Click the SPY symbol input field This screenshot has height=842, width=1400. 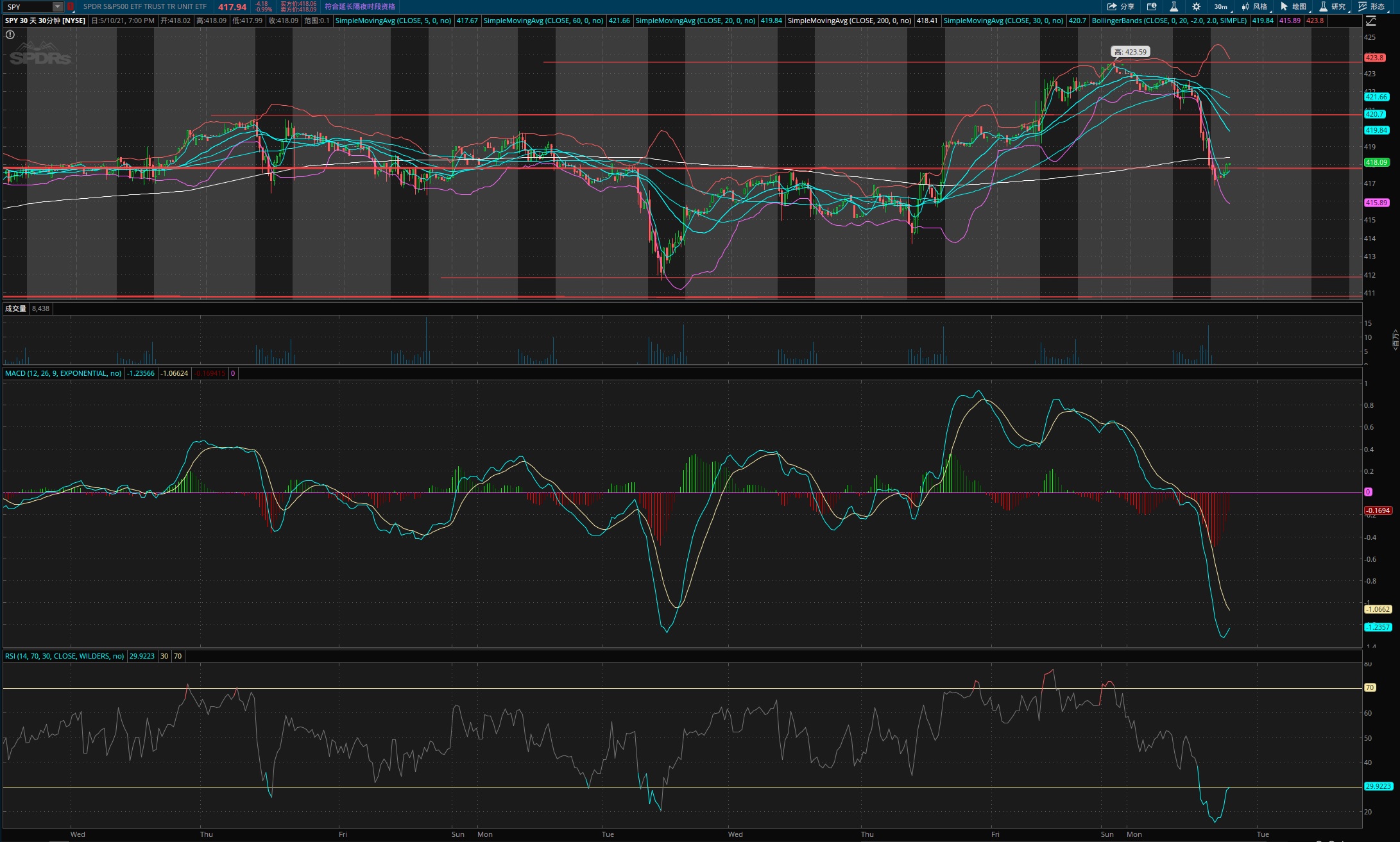(x=28, y=6)
